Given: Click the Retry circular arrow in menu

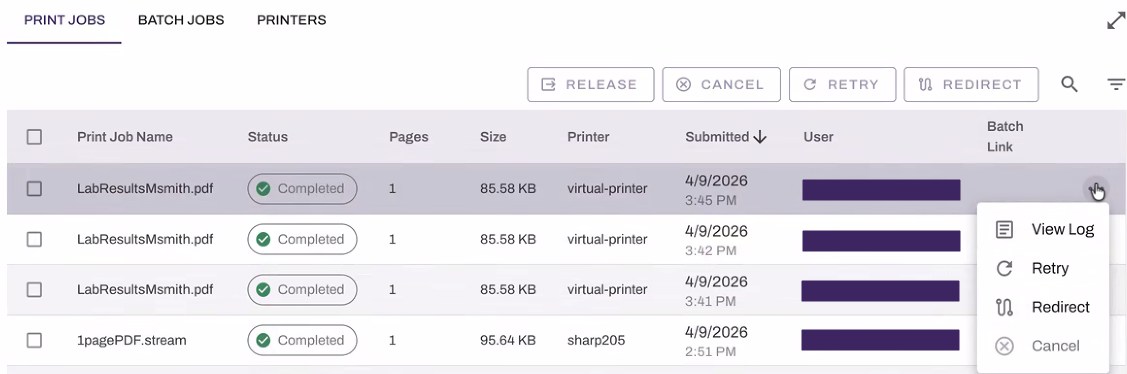Looking at the screenshot, I should pyautogui.click(x=1004, y=268).
